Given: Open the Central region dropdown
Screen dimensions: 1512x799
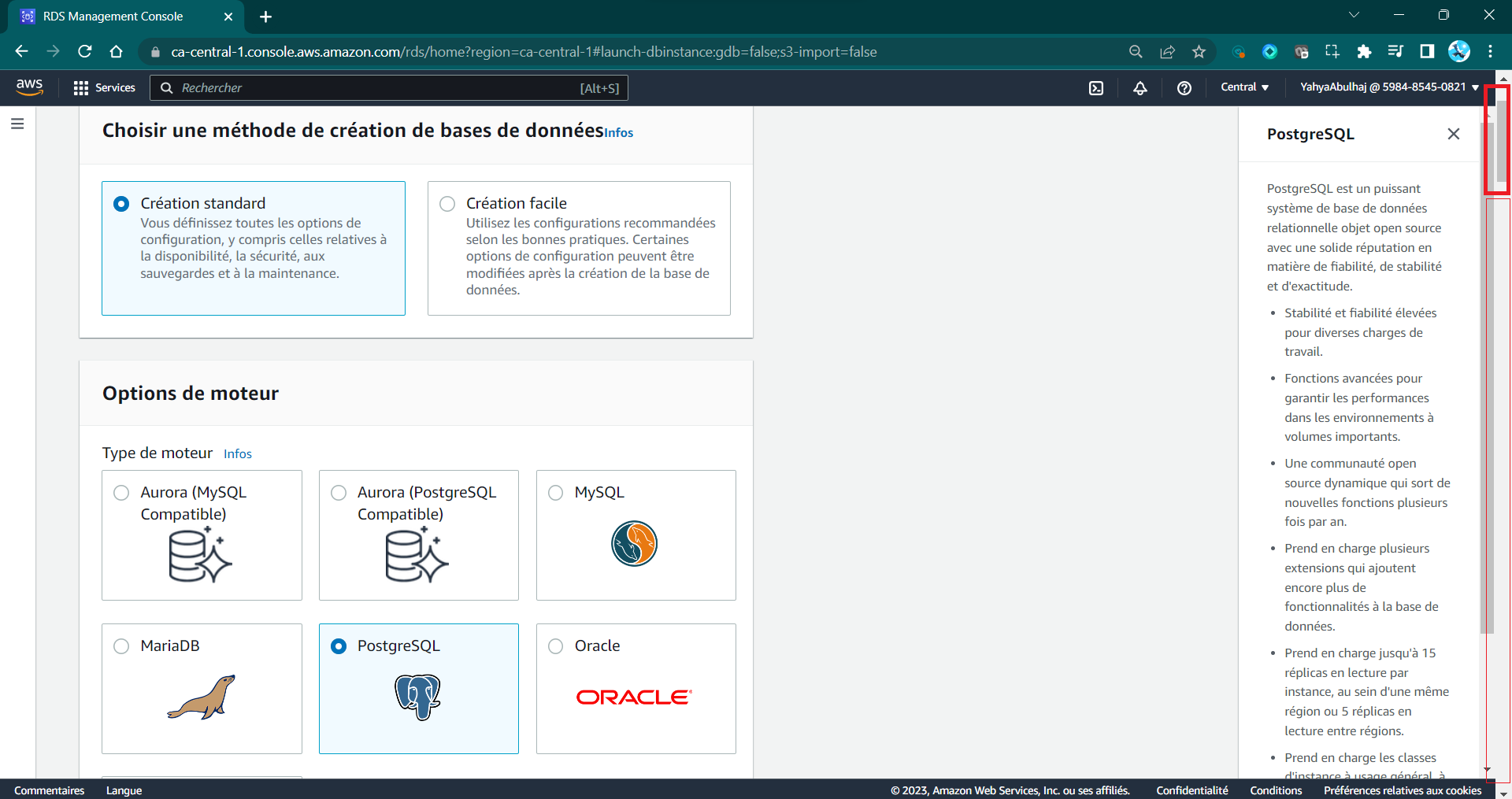Looking at the screenshot, I should pyautogui.click(x=1244, y=87).
